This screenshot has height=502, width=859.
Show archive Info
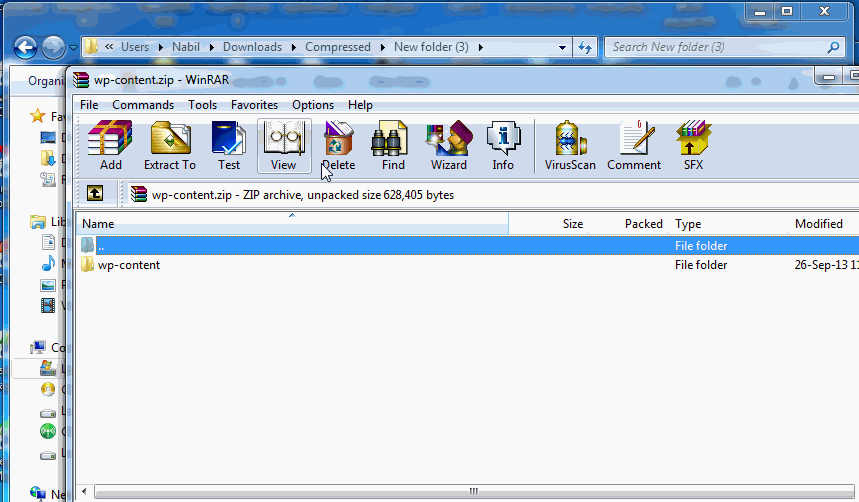[x=503, y=145]
